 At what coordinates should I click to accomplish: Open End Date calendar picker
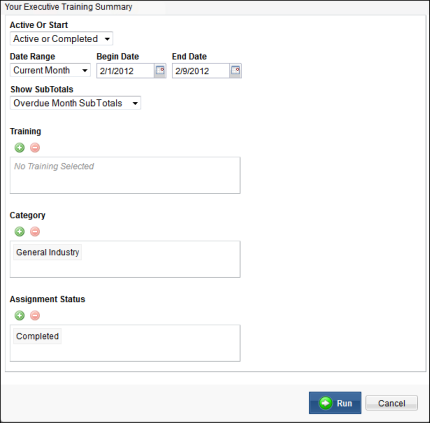(236, 71)
